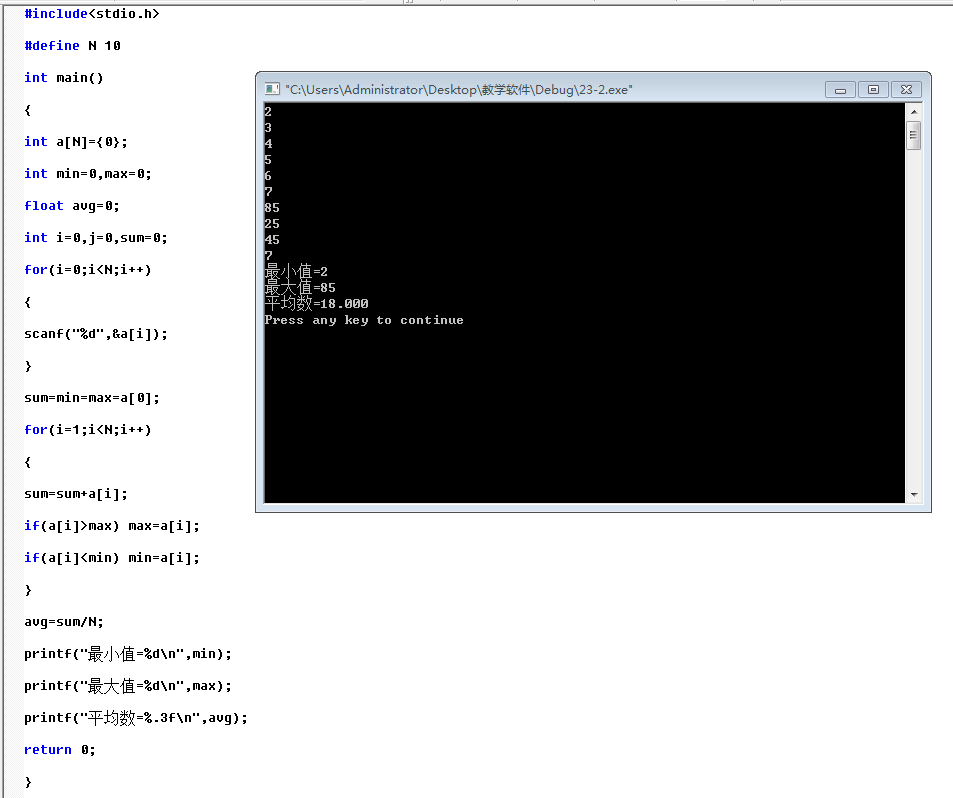Click the printf line printing 最小值
The image size is (953, 798).
click(x=128, y=654)
